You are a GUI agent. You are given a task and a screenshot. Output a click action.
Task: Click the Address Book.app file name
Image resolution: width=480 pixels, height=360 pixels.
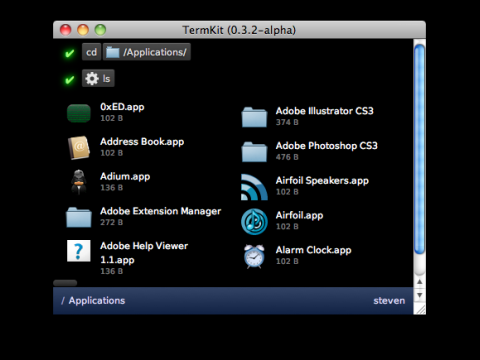142,142
